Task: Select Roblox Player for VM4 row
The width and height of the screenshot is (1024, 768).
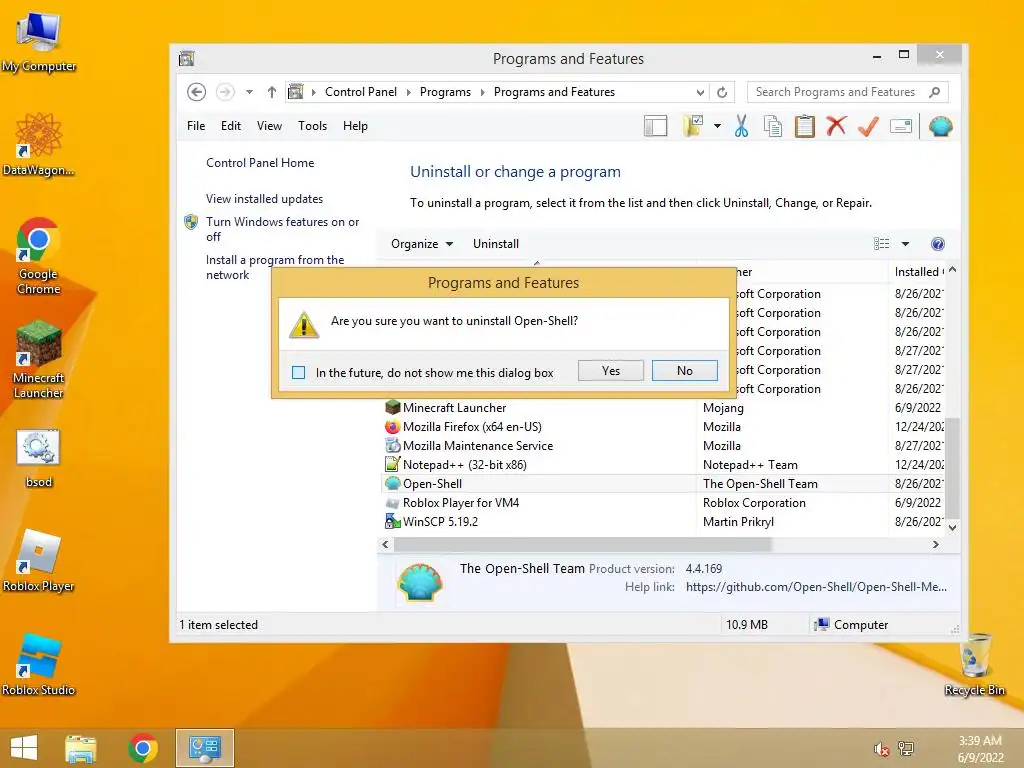Action: (663, 502)
